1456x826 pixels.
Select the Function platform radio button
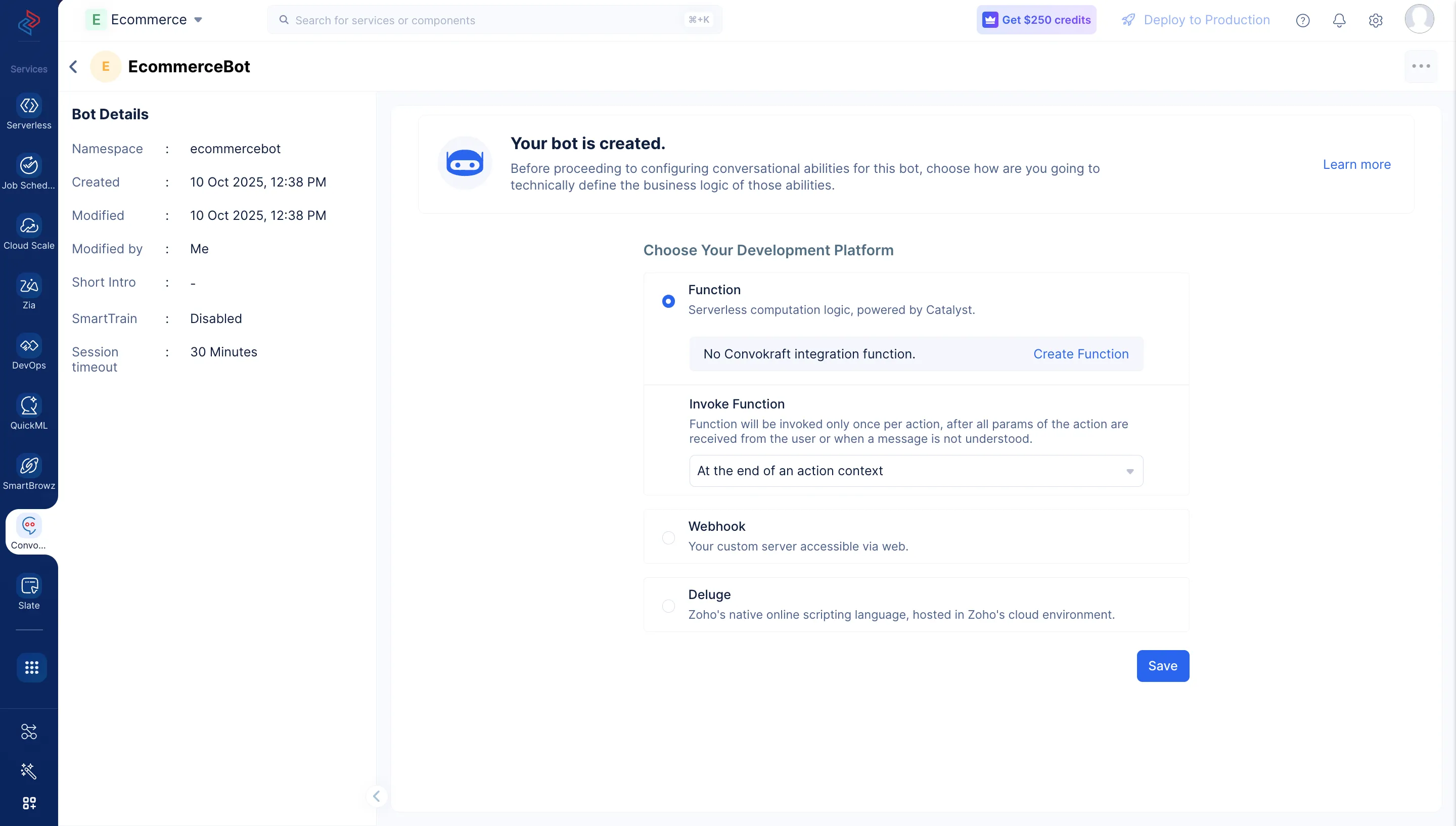pyautogui.click(x=668, y=301)
